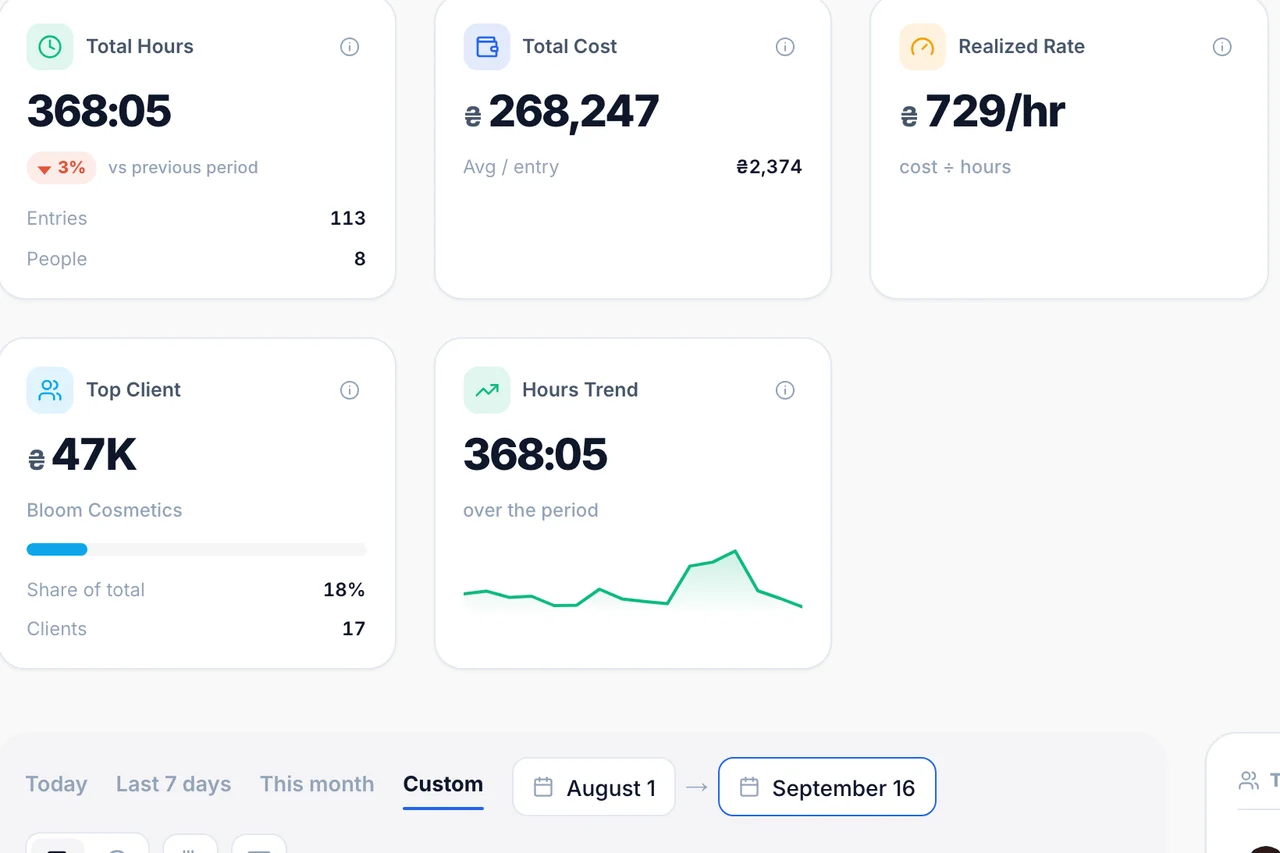Screen dimensions: 1280x853
Task: Click the Bloom Cosmetics share progress bar
Action: [x=196, y=549]
